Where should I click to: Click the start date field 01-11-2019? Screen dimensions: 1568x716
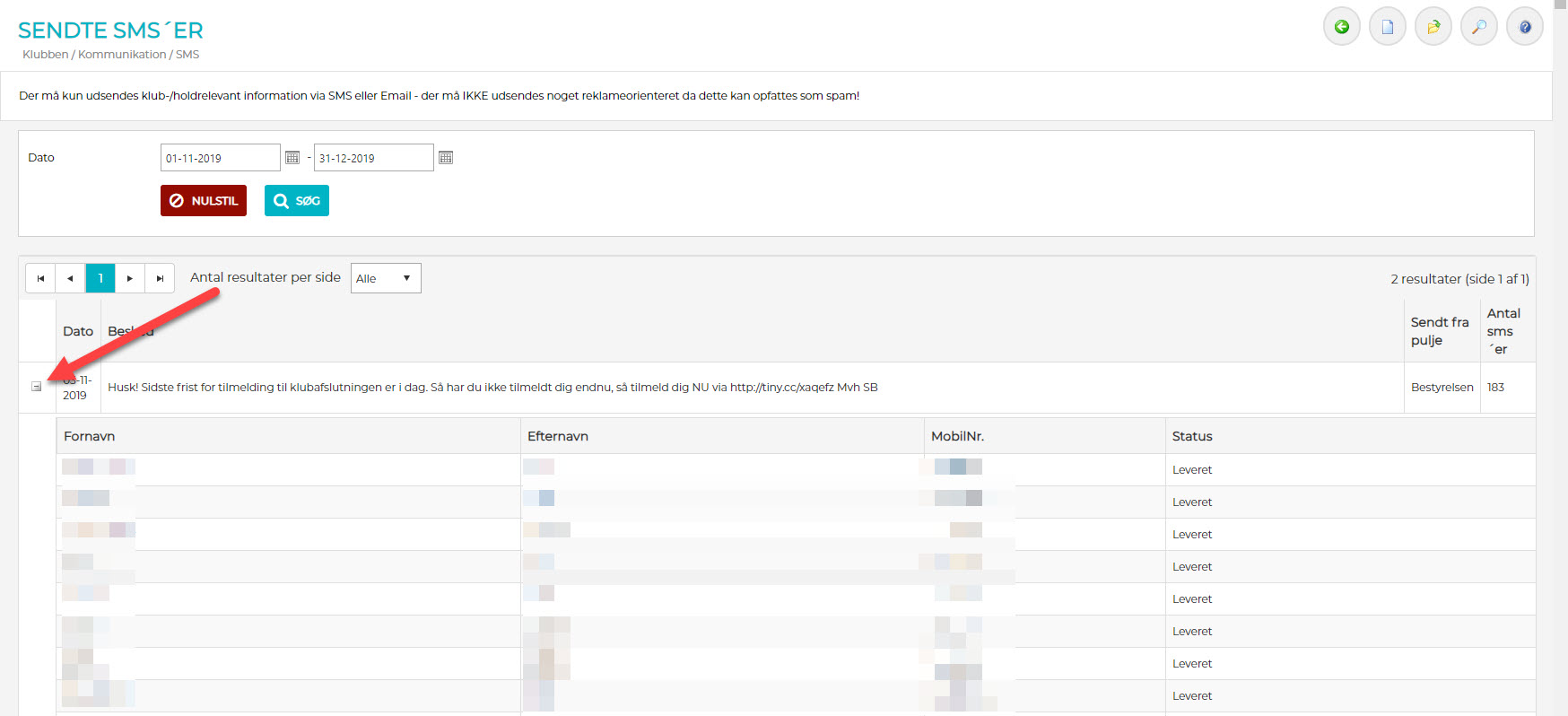pos(220,158)
